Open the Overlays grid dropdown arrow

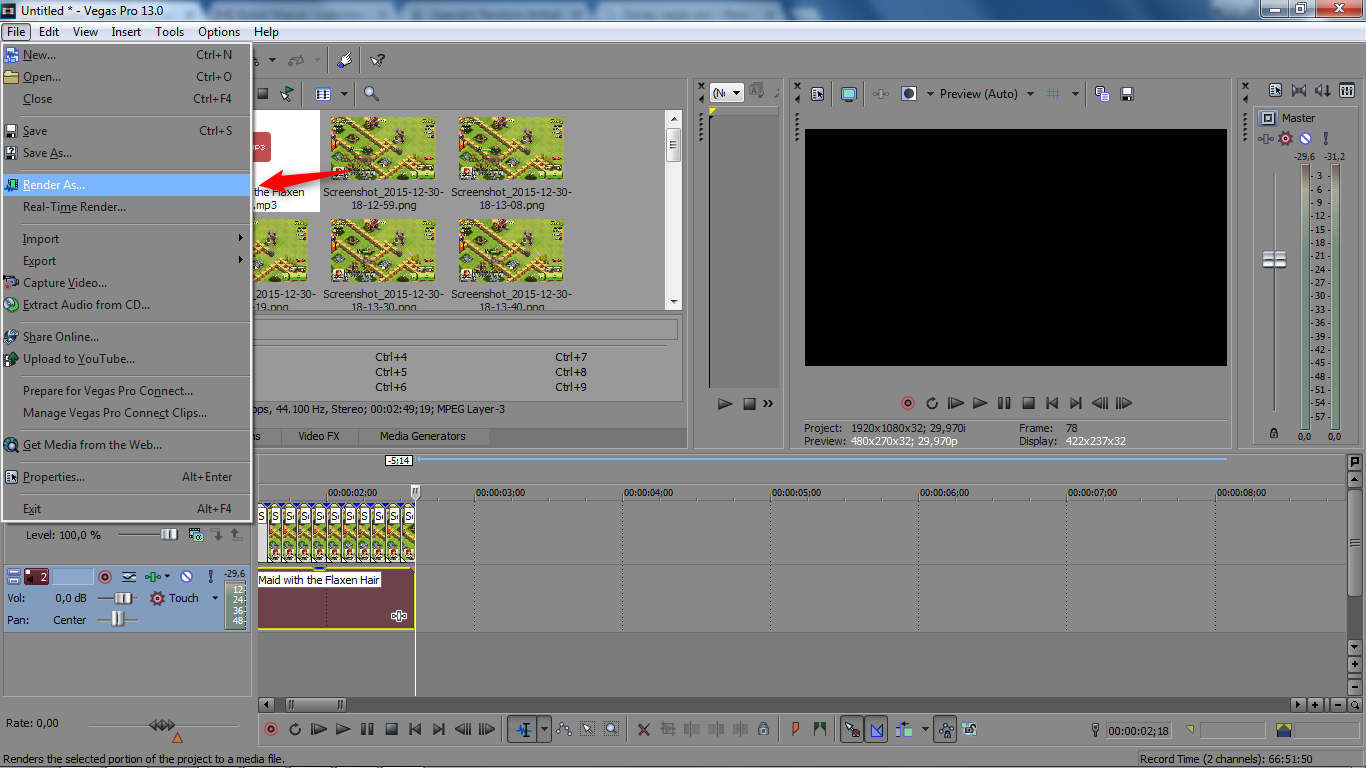1076,94
